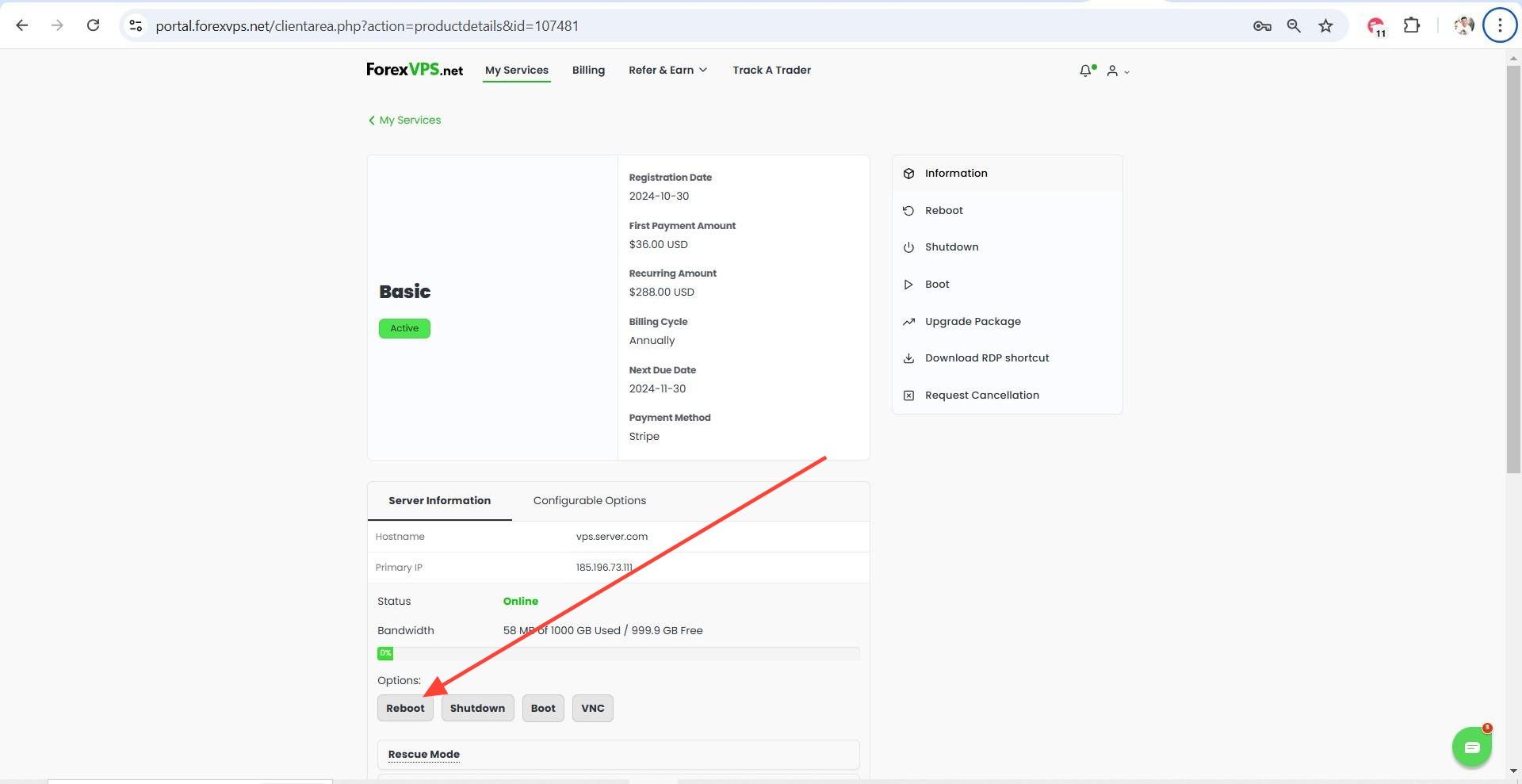Click the bandwidth usage progress bar
This screenshot has width=1522, height=784.
[x=618, y=654]
